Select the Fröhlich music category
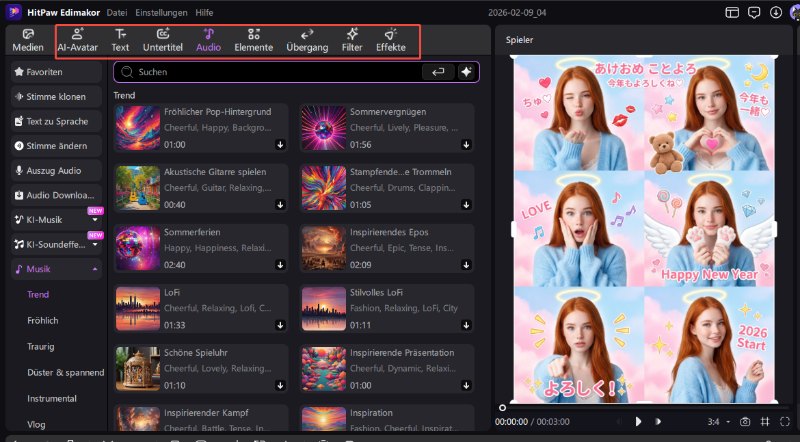The image size is (800, 442). point(43,321)
